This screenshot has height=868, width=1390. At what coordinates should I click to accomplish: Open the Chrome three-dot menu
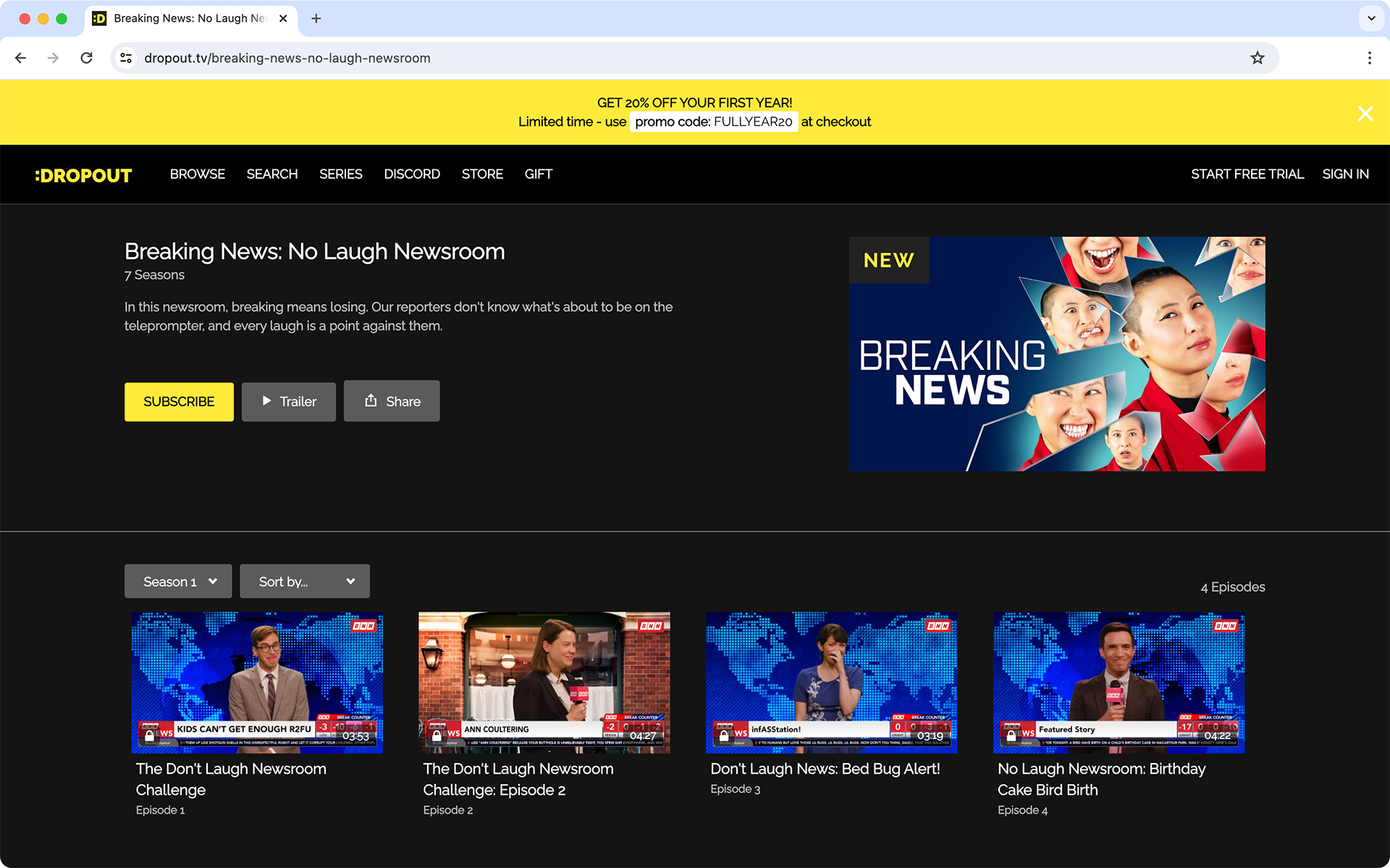click(1369, 58)
